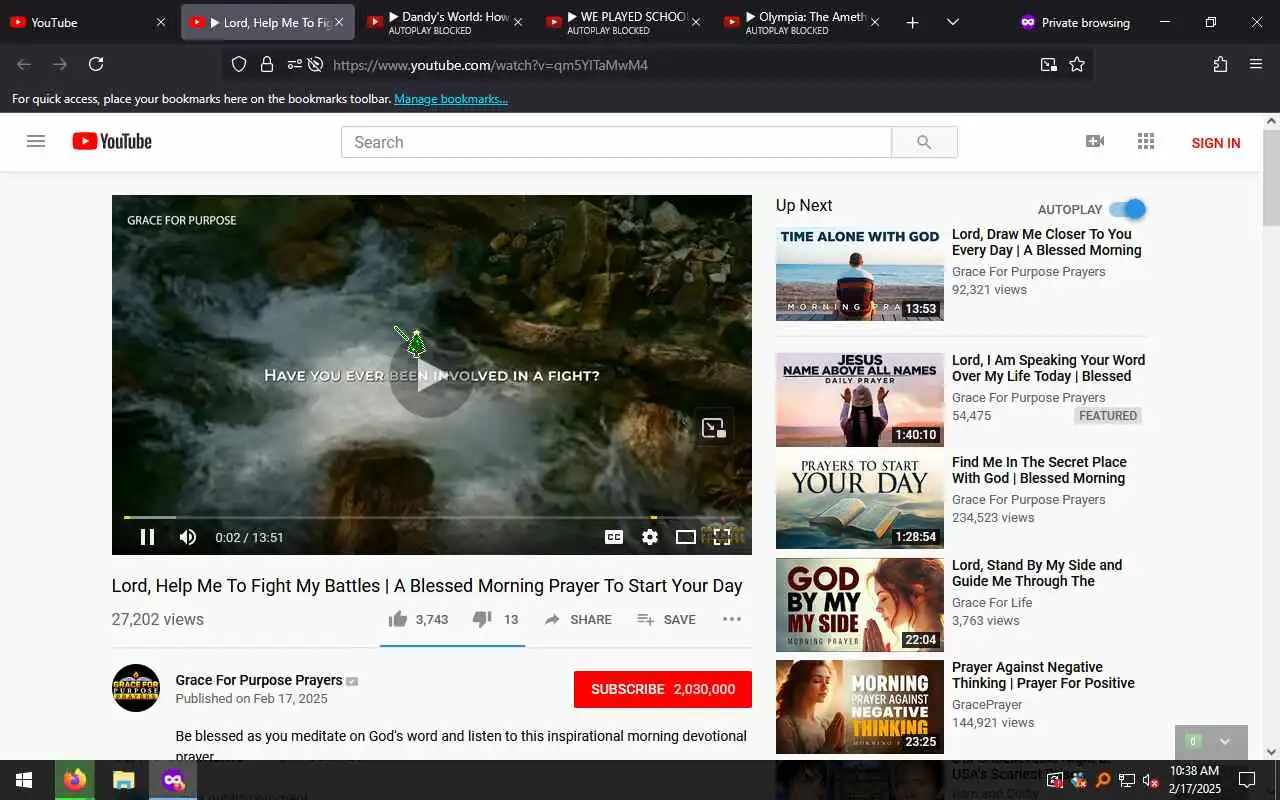Pause the video with the pause button
This screenshot has height=800, width=1280.
click(x=147, y=537)
